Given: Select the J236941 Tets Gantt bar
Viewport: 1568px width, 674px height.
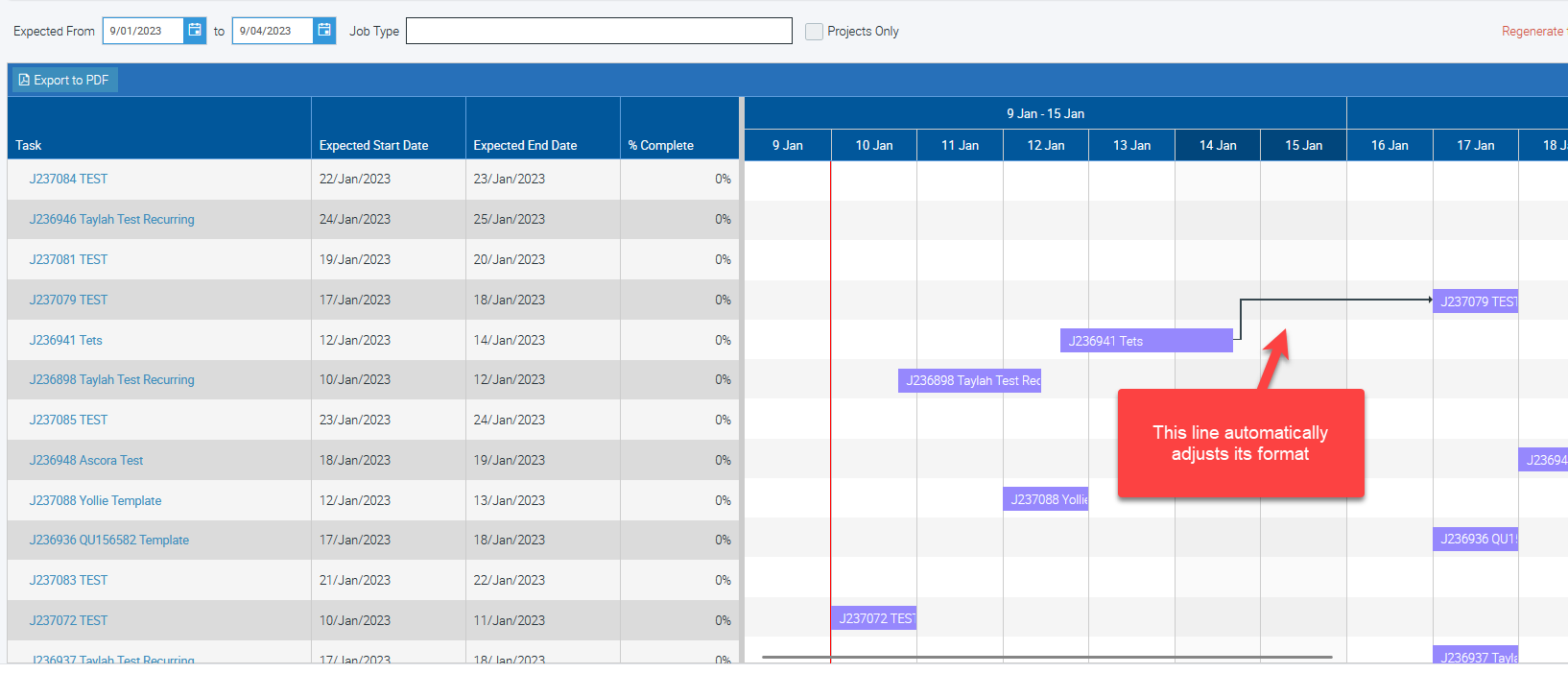Looking at the screenshot, I should (x=1146, y=341).
